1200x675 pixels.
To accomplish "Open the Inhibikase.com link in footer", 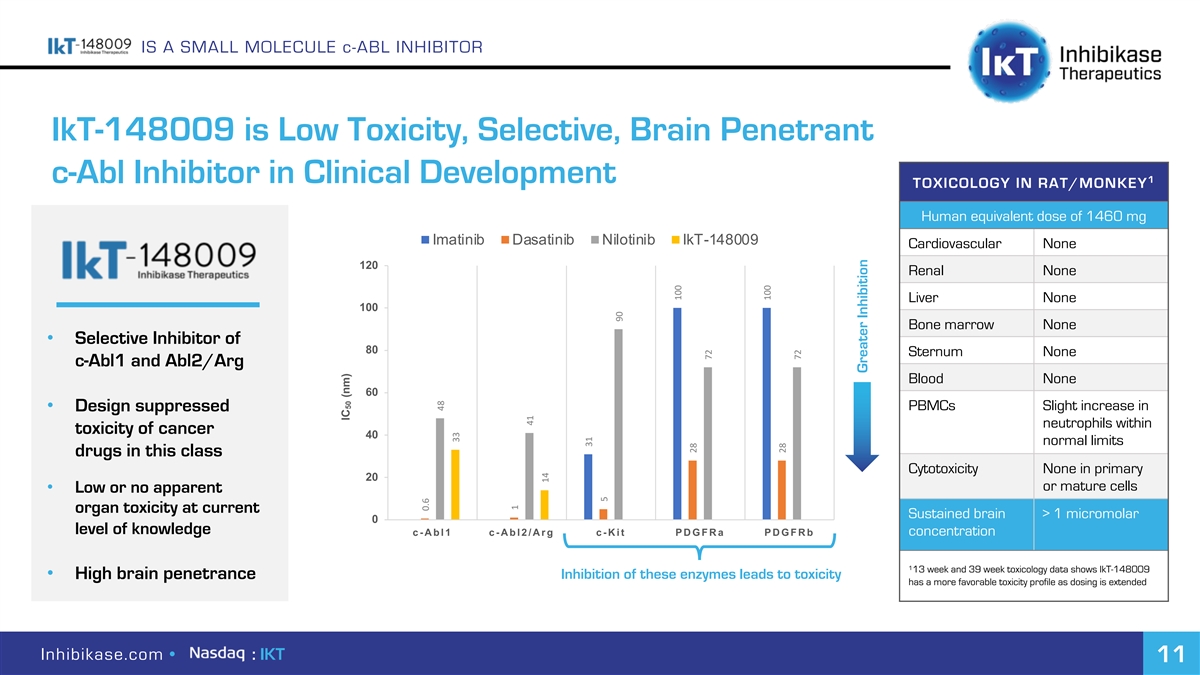I will (101, 655).
